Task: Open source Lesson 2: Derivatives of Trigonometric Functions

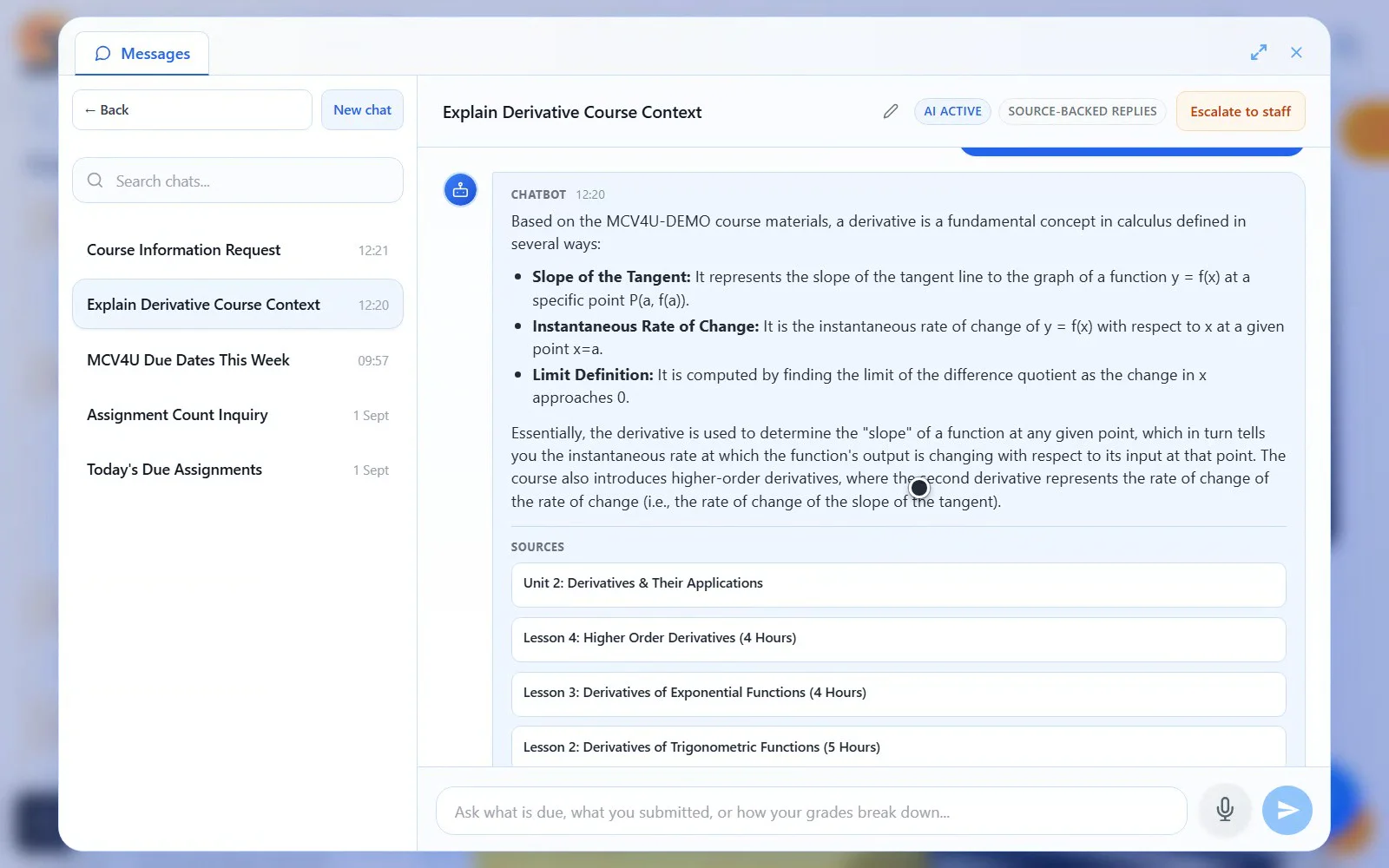Action: tap(899, 747)
